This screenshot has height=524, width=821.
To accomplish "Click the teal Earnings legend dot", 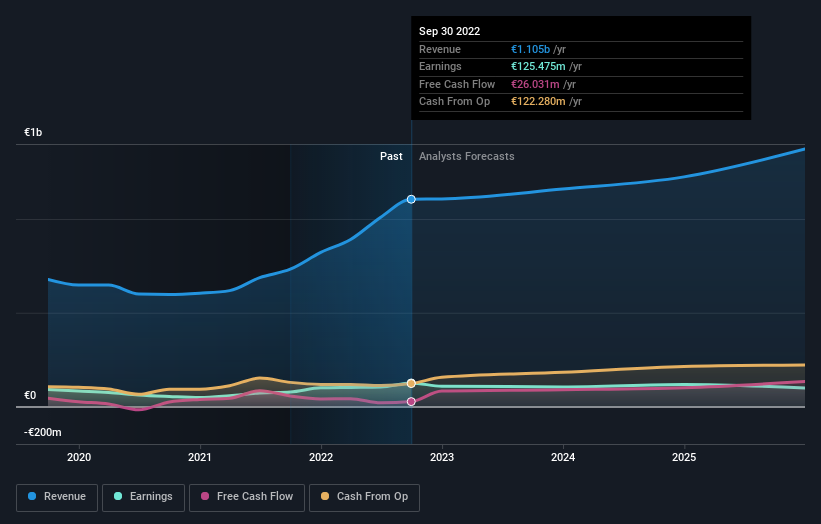I will point(118,496).
